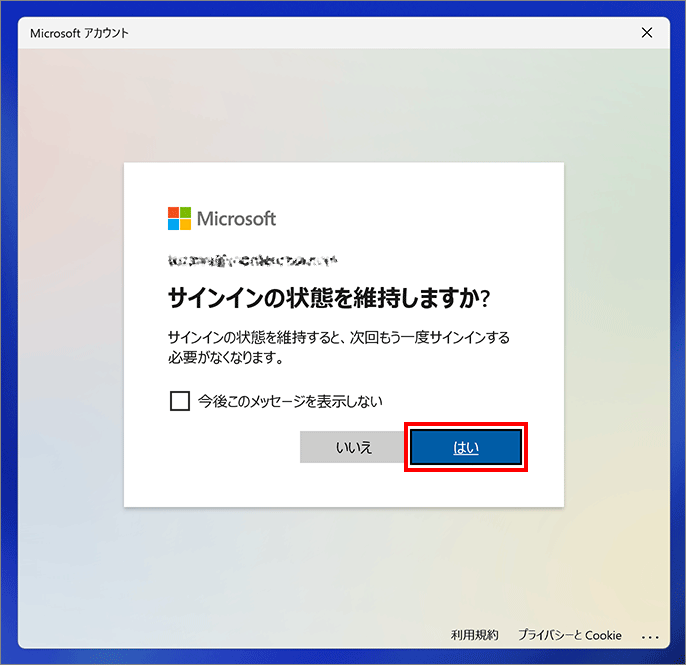
Task: Click the red square of the Microsoft logo
Action: click(x=173, y=212)
